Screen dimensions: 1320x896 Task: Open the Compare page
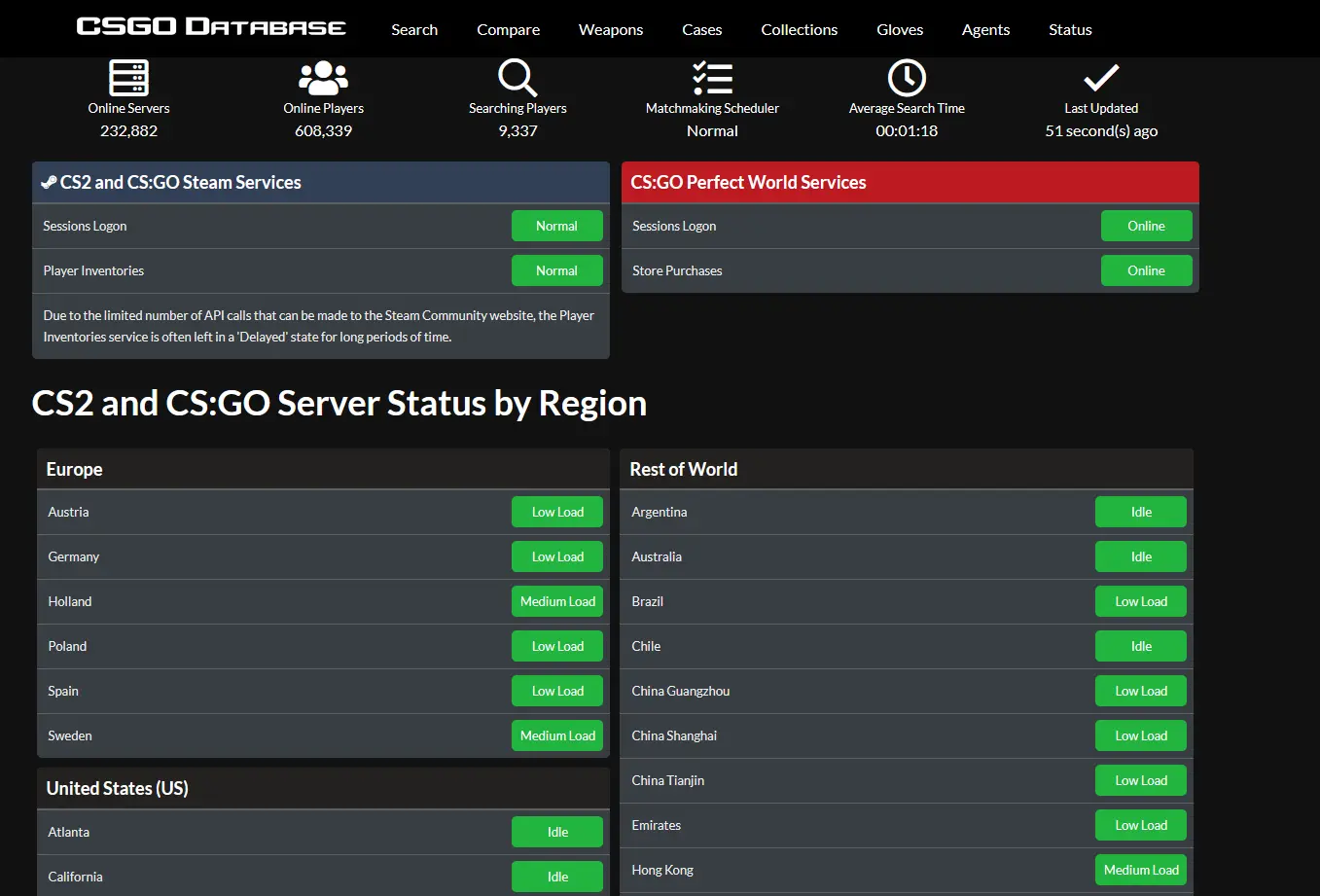[x=508, y=29]
